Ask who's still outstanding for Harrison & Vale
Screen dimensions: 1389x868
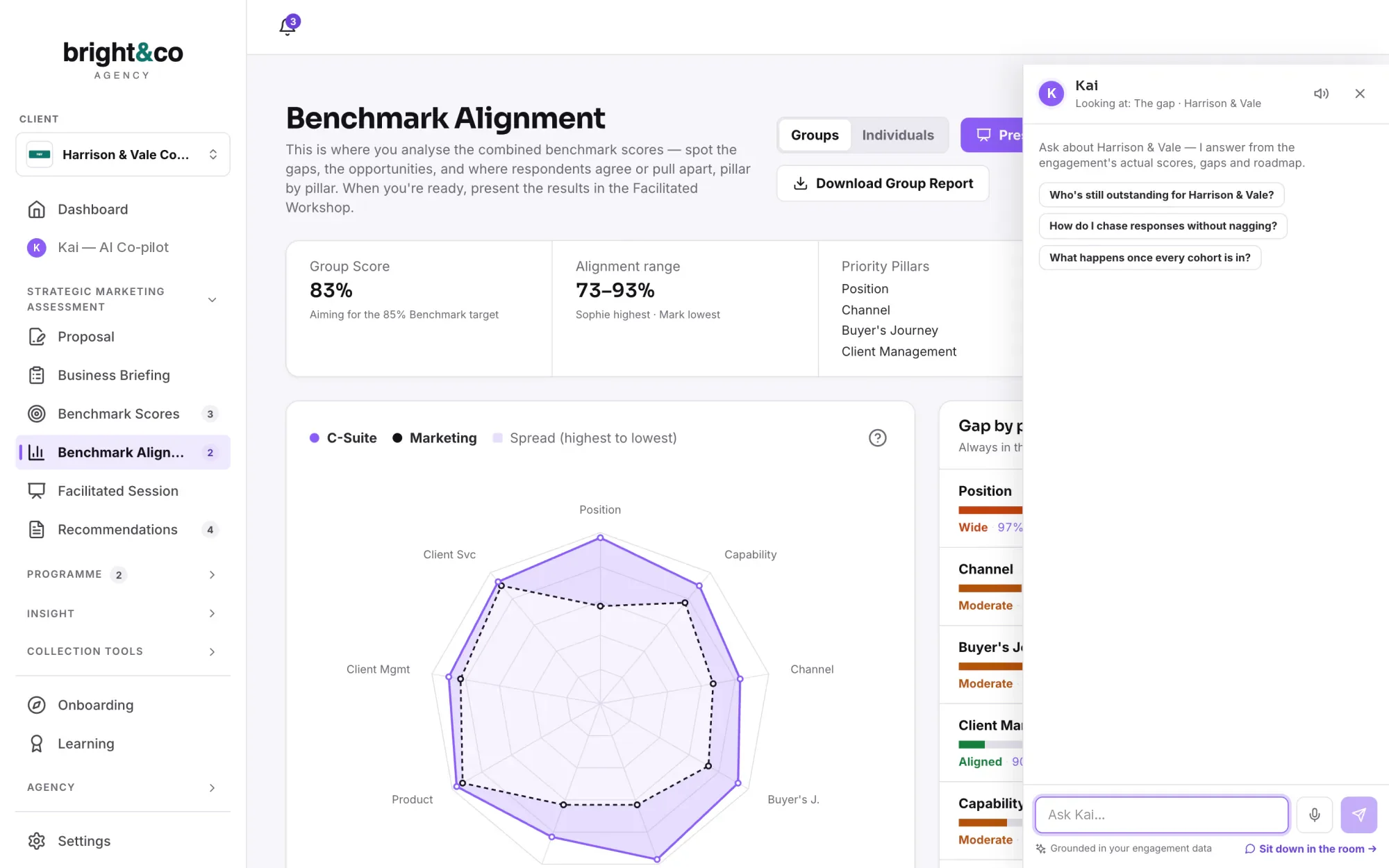pyautogui.click(x=1161, y=195)
